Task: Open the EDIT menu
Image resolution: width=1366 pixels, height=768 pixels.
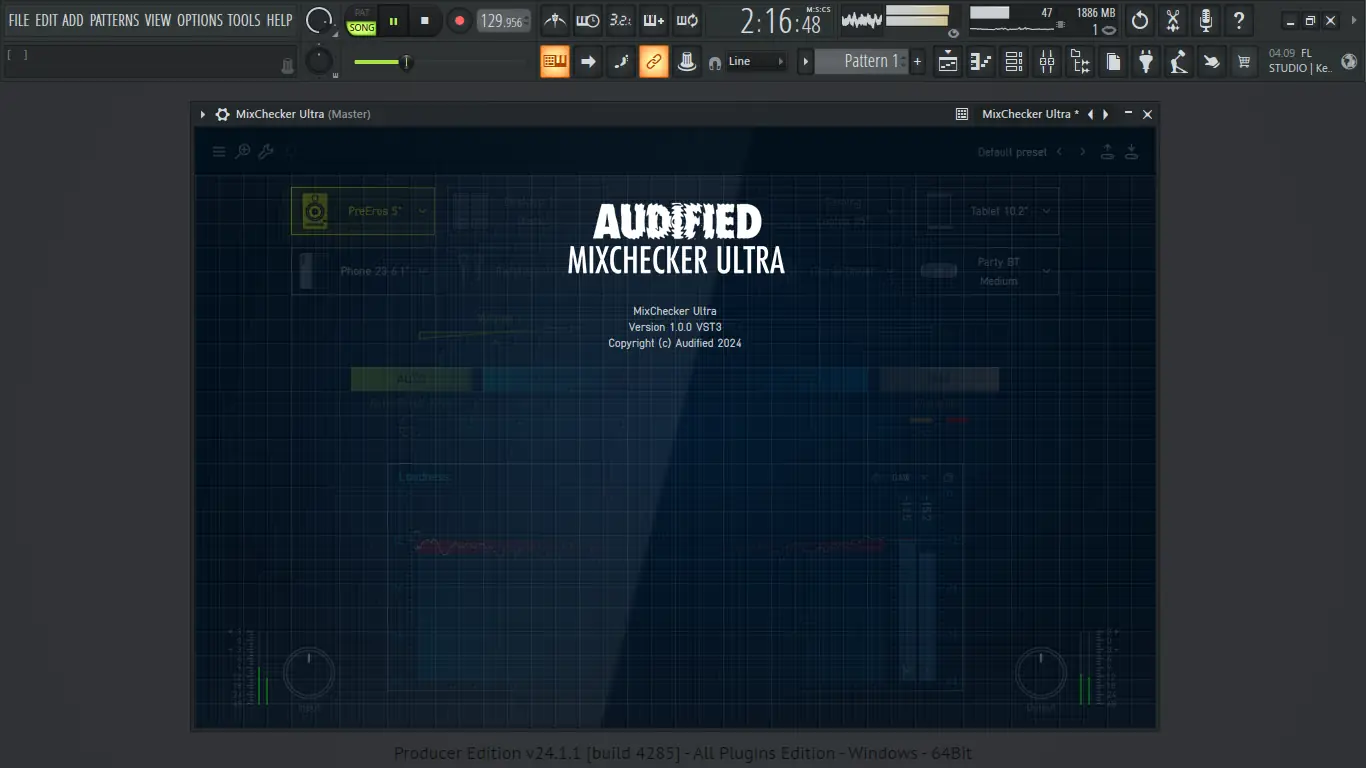Action: pos(46,20)
